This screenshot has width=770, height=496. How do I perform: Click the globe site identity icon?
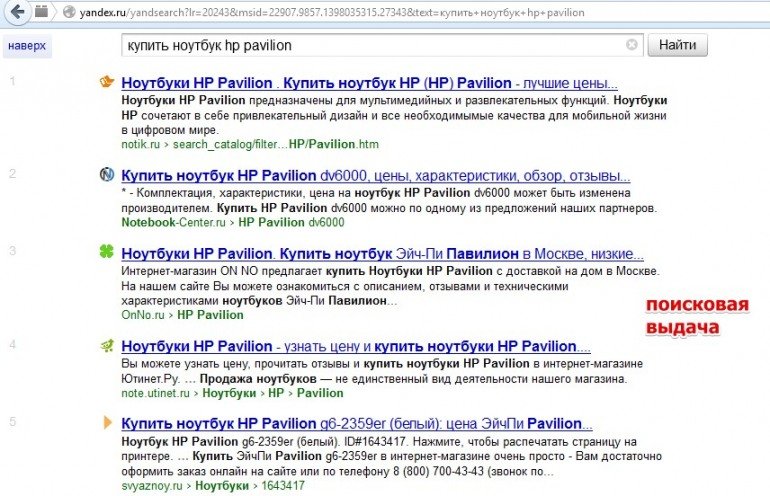(69, 14)
